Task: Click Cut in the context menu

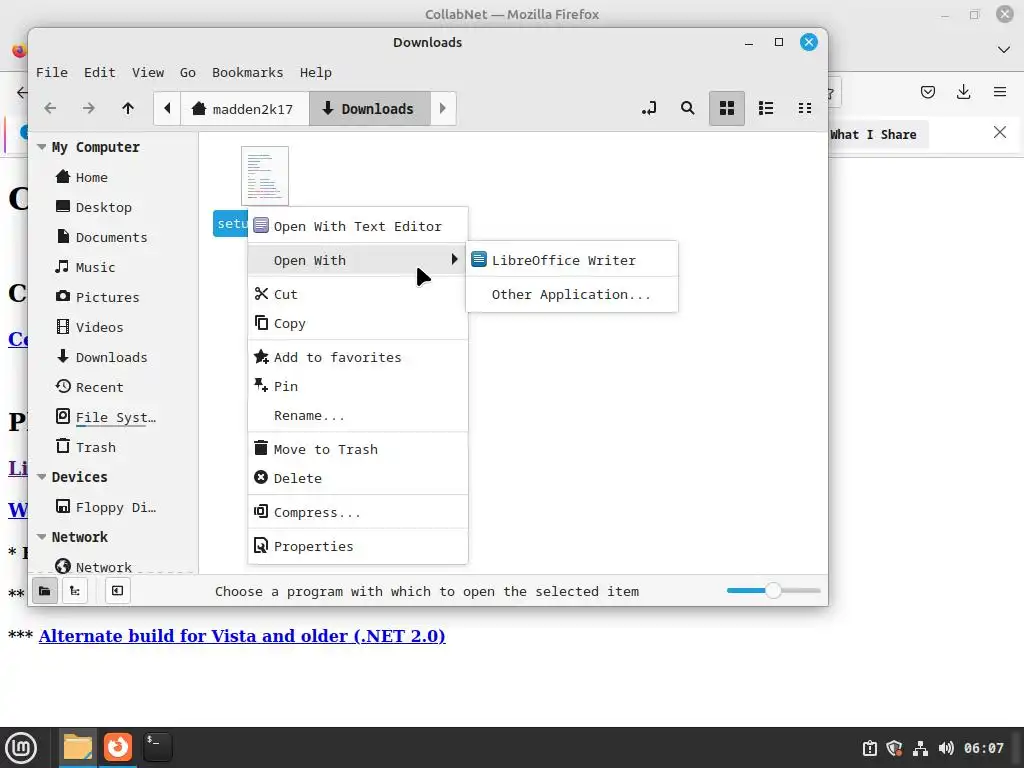Action: (357, 294)
